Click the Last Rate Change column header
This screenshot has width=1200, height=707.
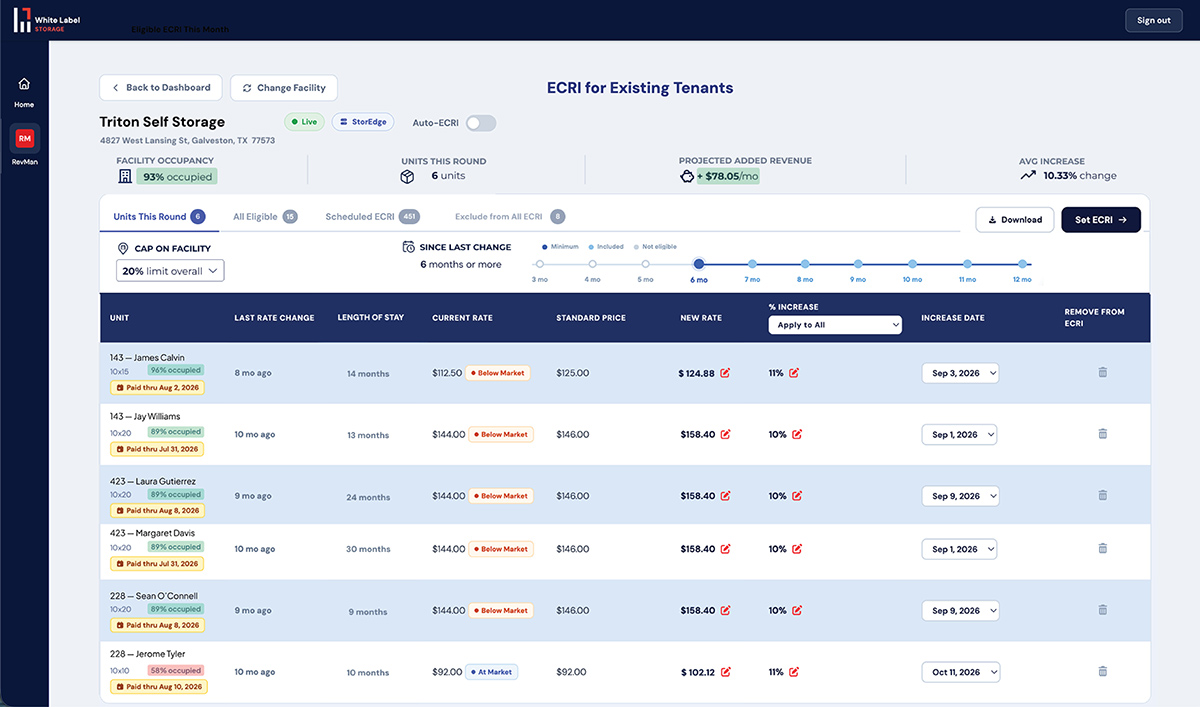274,318
